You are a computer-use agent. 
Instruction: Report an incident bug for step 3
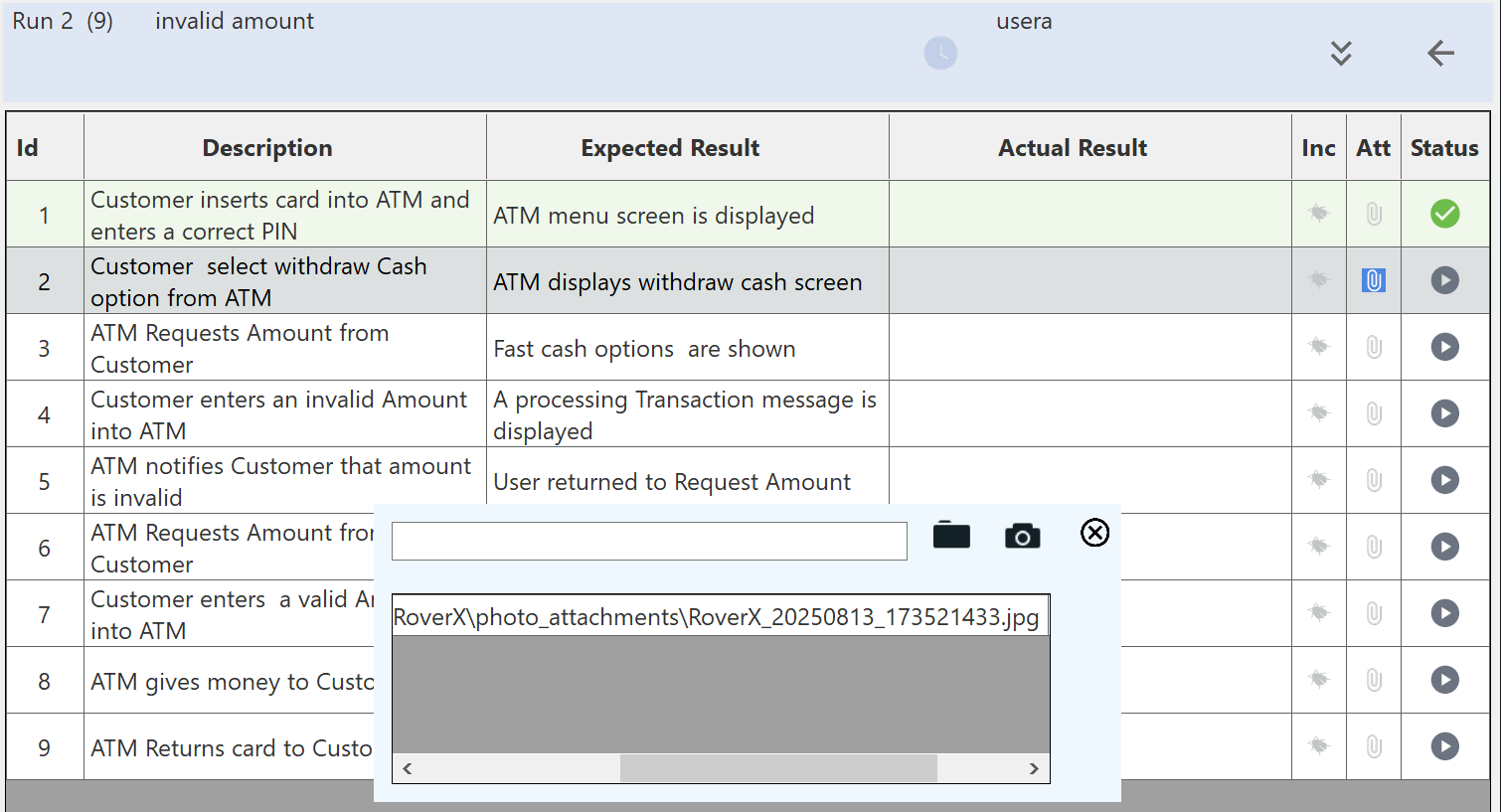pos(1318,347)
